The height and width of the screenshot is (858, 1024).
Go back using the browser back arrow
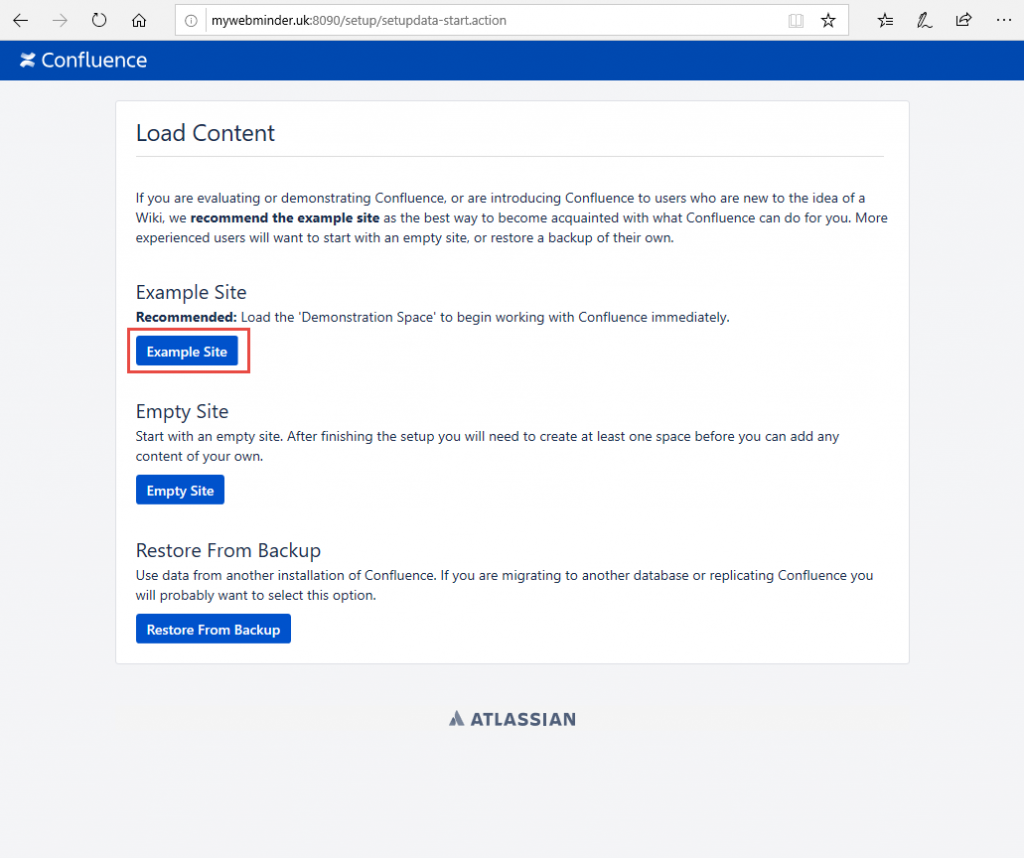coord(20,20)
